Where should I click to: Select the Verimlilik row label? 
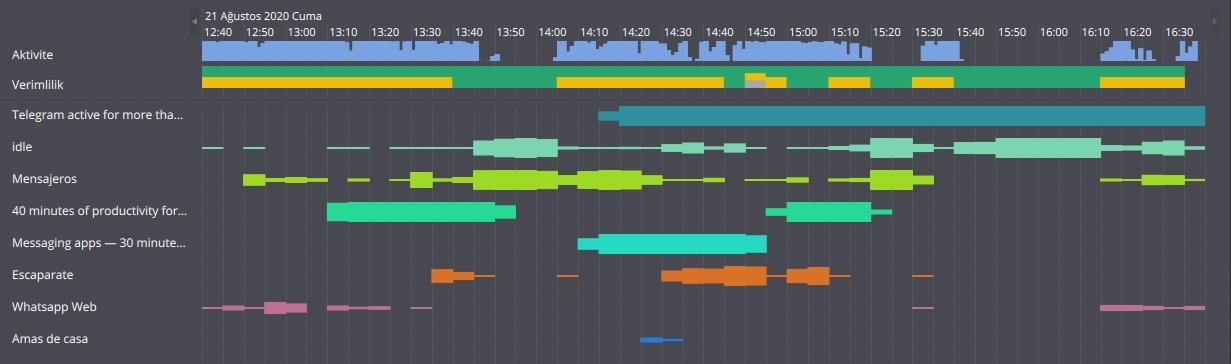[37, 85]
